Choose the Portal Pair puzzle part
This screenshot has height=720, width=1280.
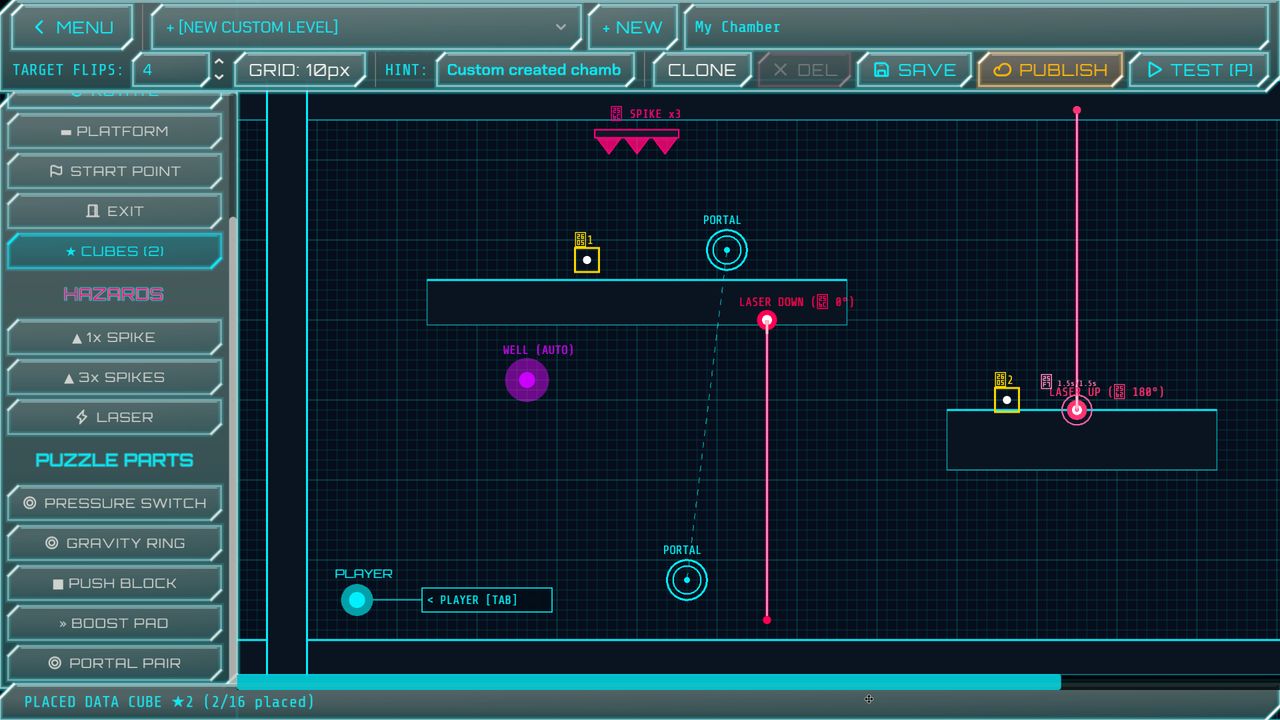[x=114, y=663]
